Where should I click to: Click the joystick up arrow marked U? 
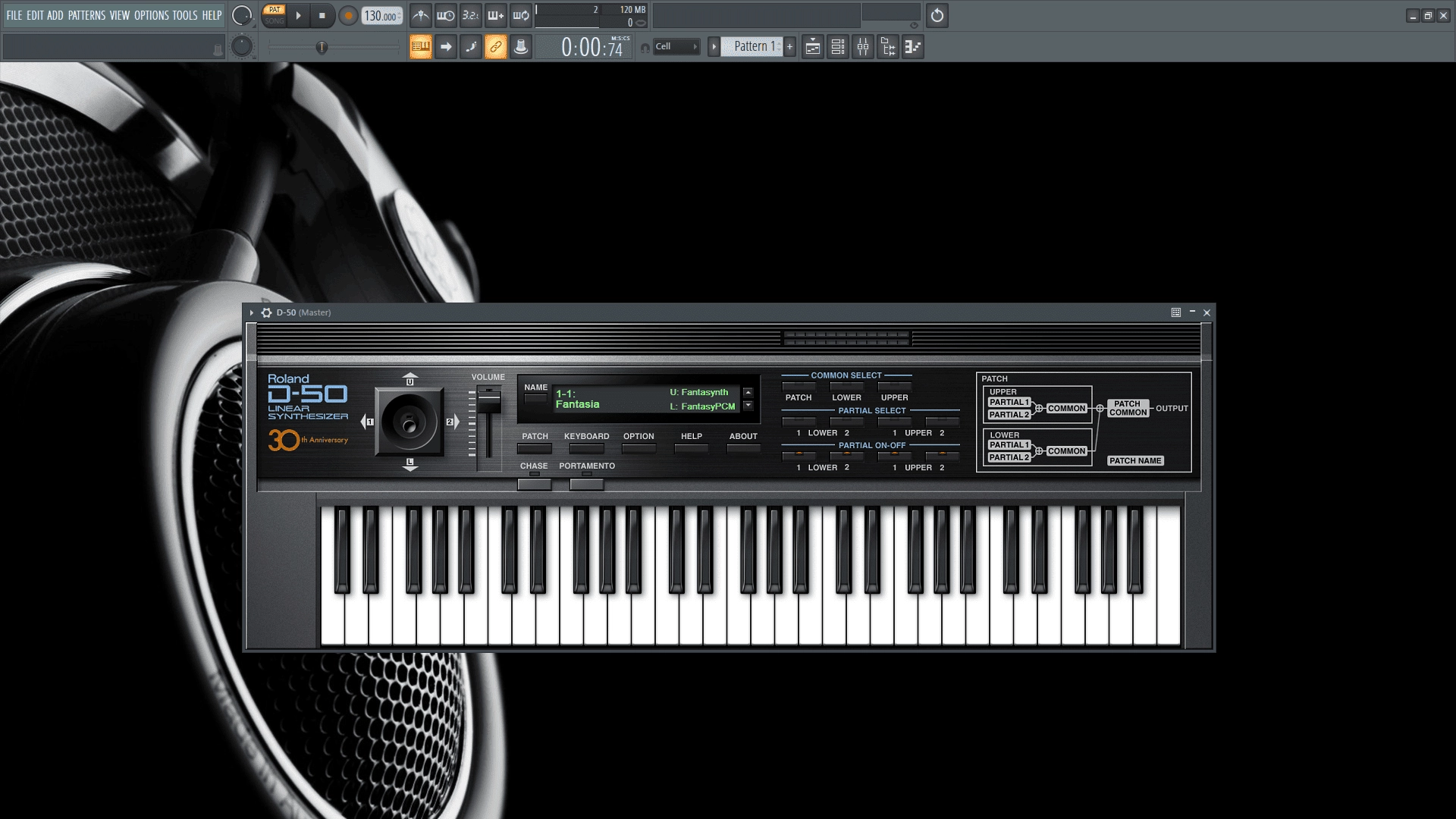pyautogui.click(x=410, y=379)
